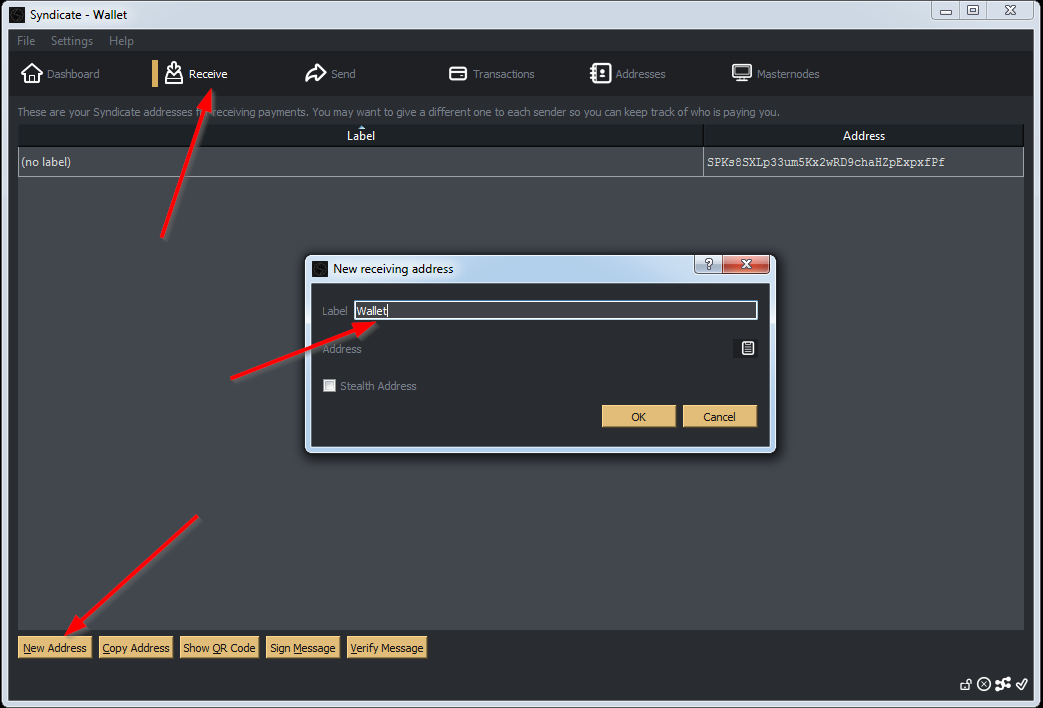Show the Addresses tab
1043x708 pixels.
click(627, 74)
